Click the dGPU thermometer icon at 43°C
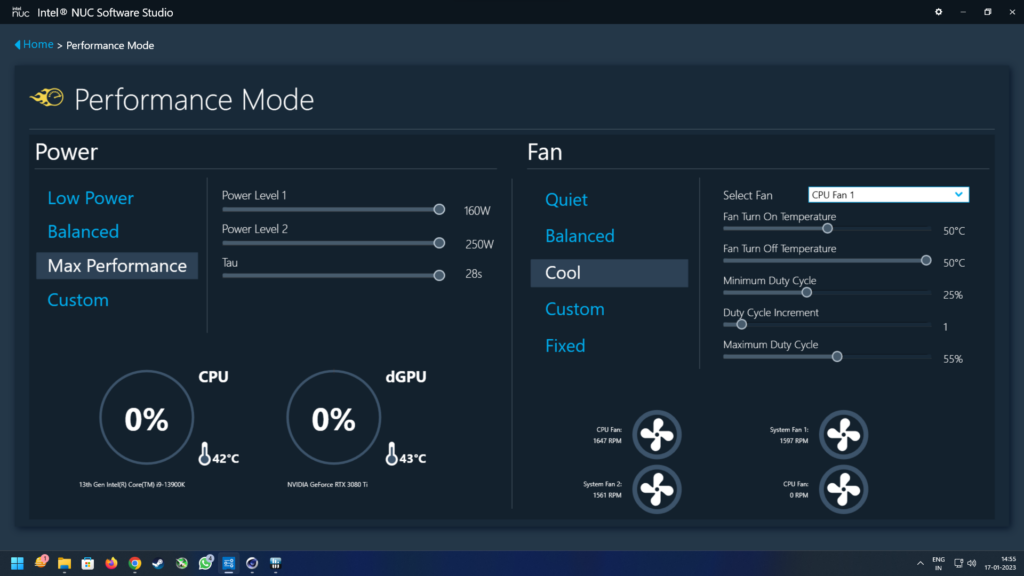1024x576 pixels. click(x=391, y=454)
